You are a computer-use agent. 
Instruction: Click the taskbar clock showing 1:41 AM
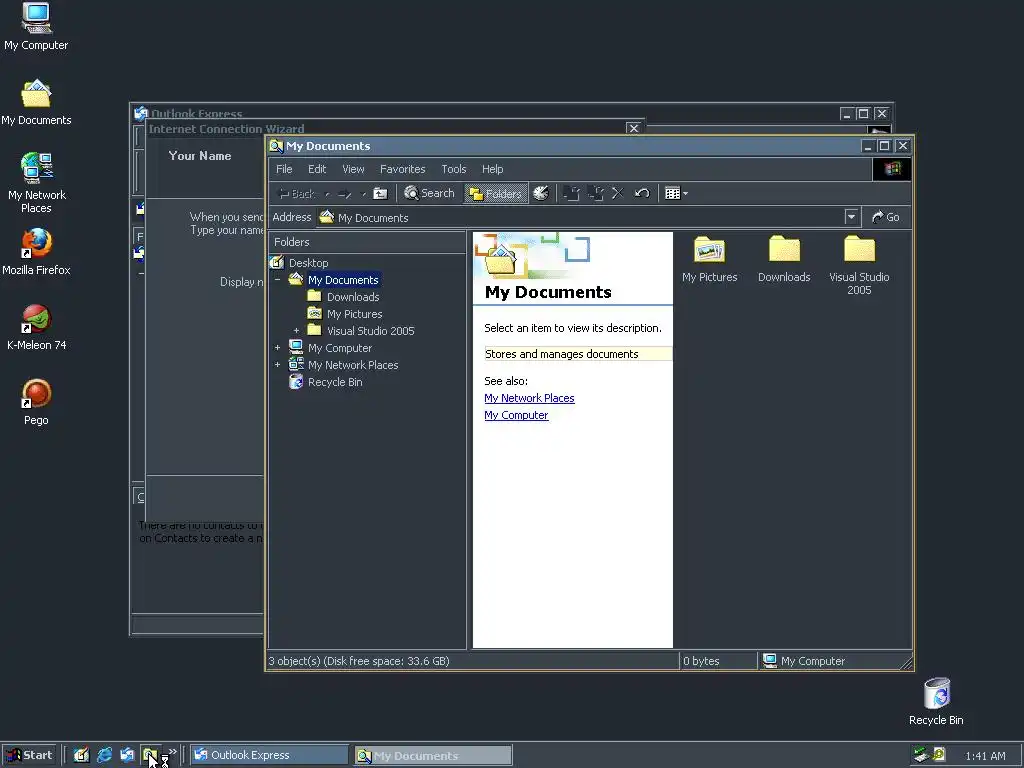tap(985, 756)
